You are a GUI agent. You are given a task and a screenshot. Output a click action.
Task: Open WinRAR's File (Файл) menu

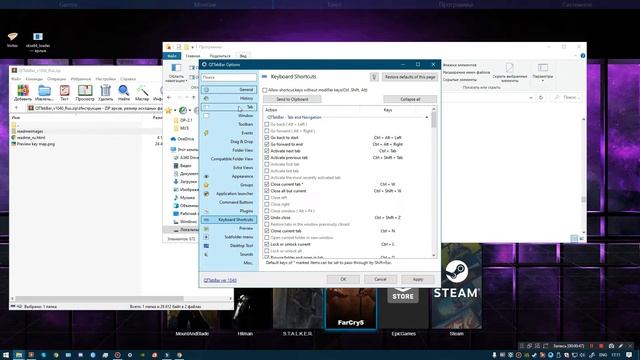[x=16, y=79]
